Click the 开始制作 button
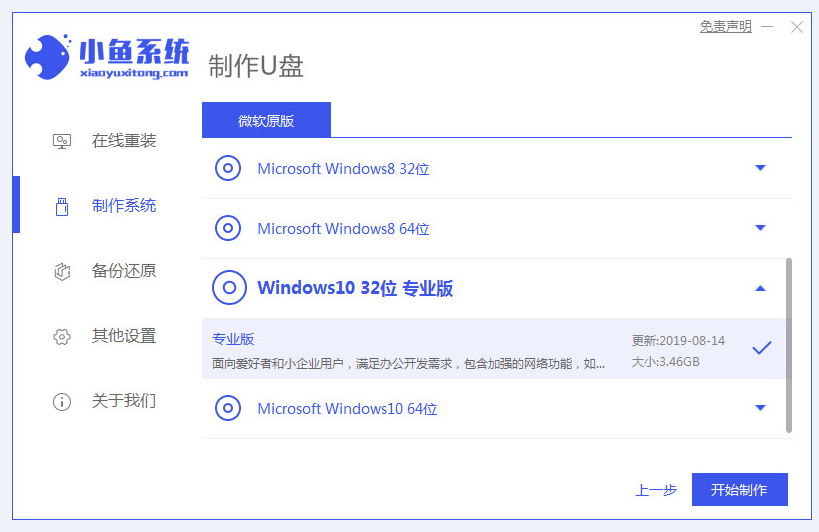 [740, 489]
